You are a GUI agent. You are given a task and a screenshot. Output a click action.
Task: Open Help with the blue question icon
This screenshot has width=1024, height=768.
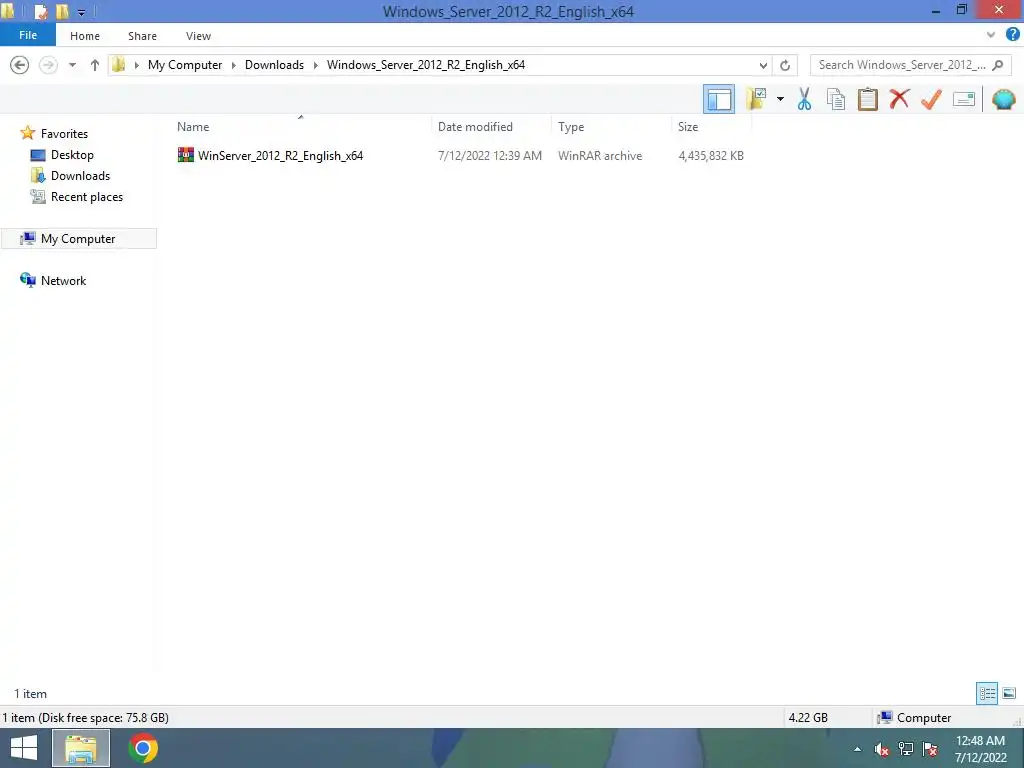[1012, 35]
